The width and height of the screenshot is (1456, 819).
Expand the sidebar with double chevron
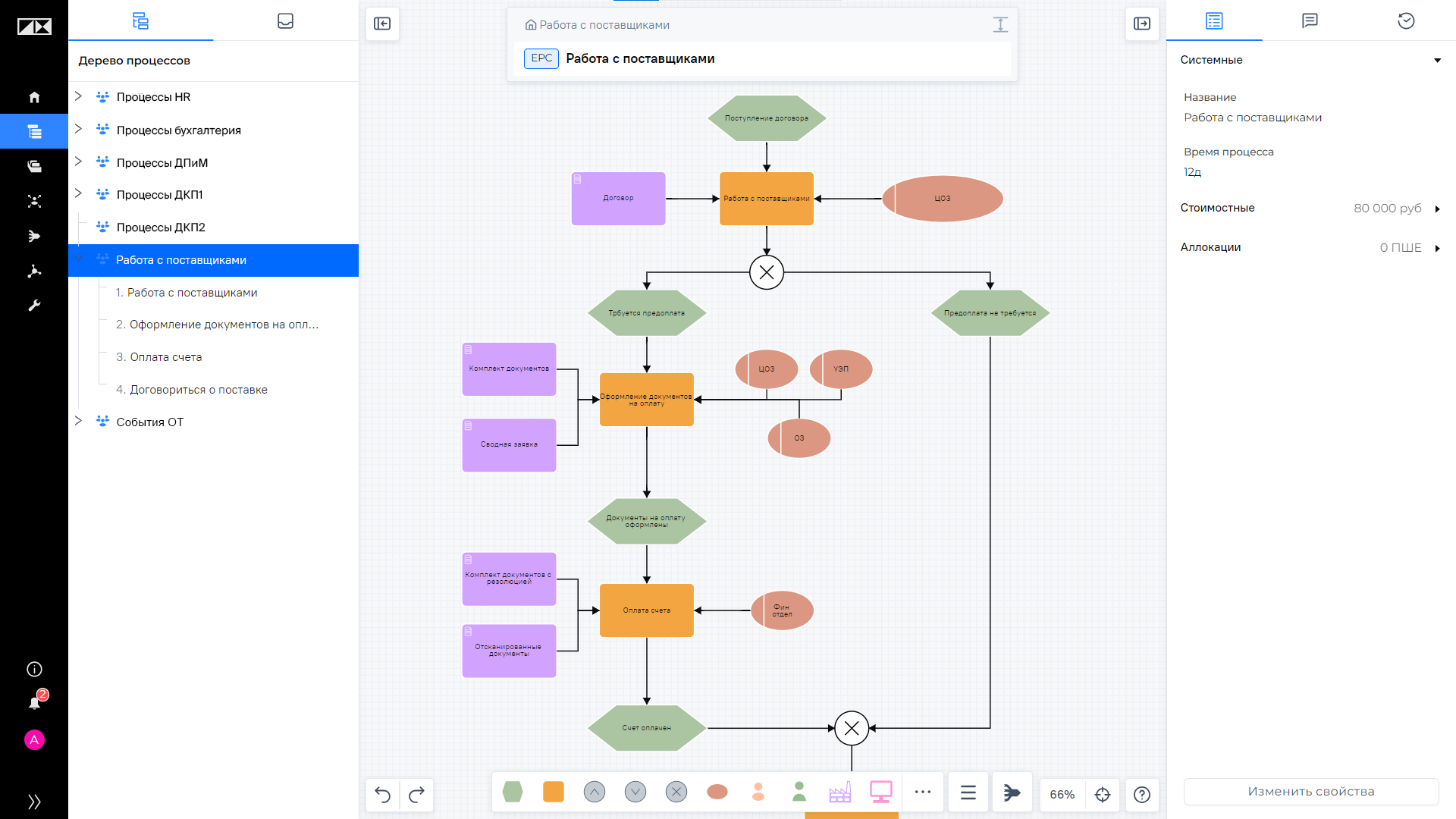[x=34, y=802]
